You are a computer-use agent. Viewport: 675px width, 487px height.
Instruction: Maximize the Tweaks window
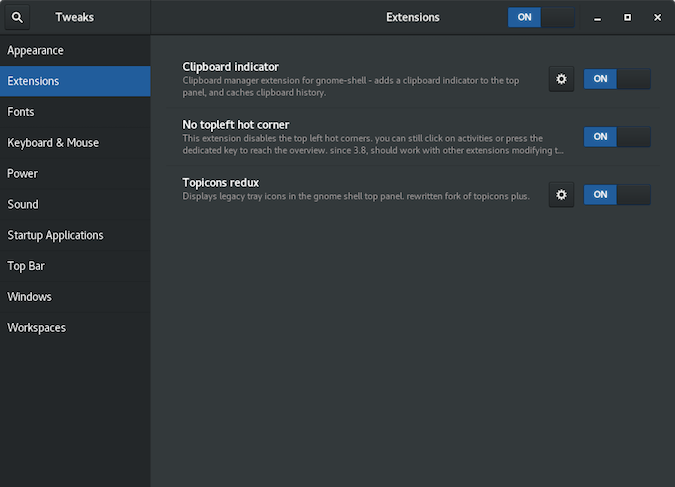627,17
